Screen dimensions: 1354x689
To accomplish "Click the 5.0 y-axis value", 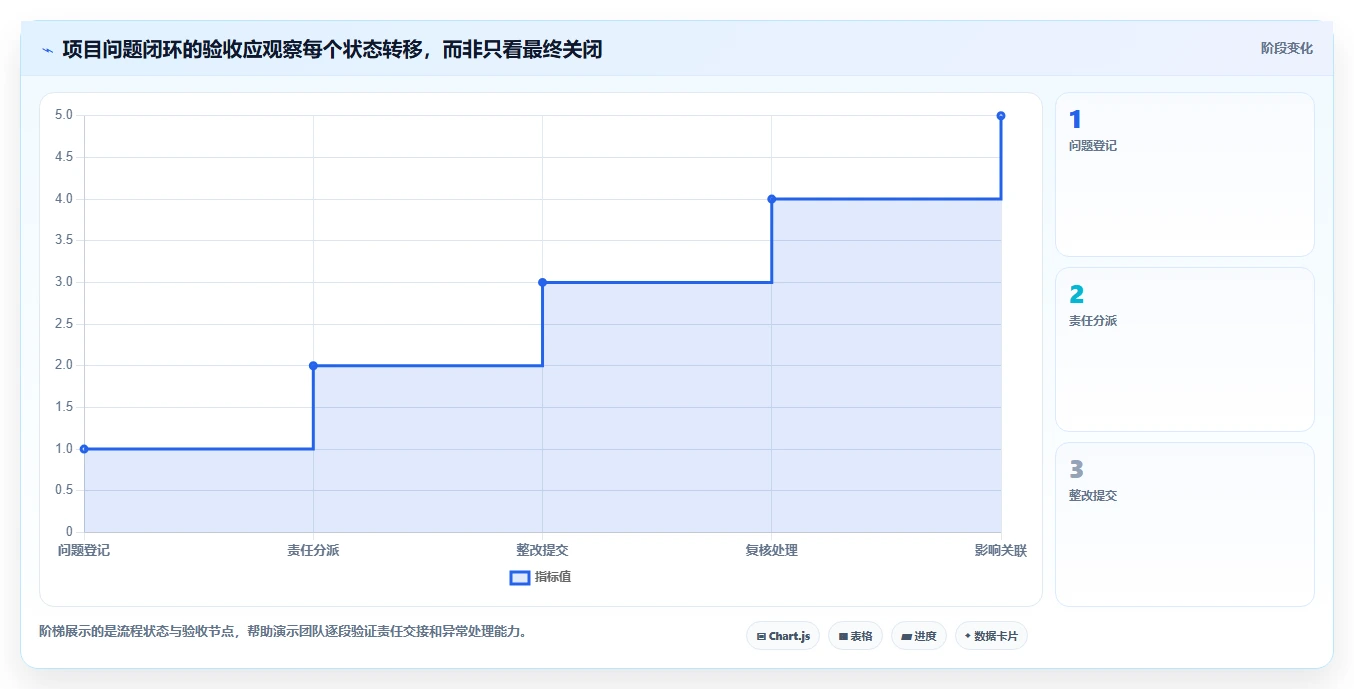I will pyautogui.click(x=64, y=115).
